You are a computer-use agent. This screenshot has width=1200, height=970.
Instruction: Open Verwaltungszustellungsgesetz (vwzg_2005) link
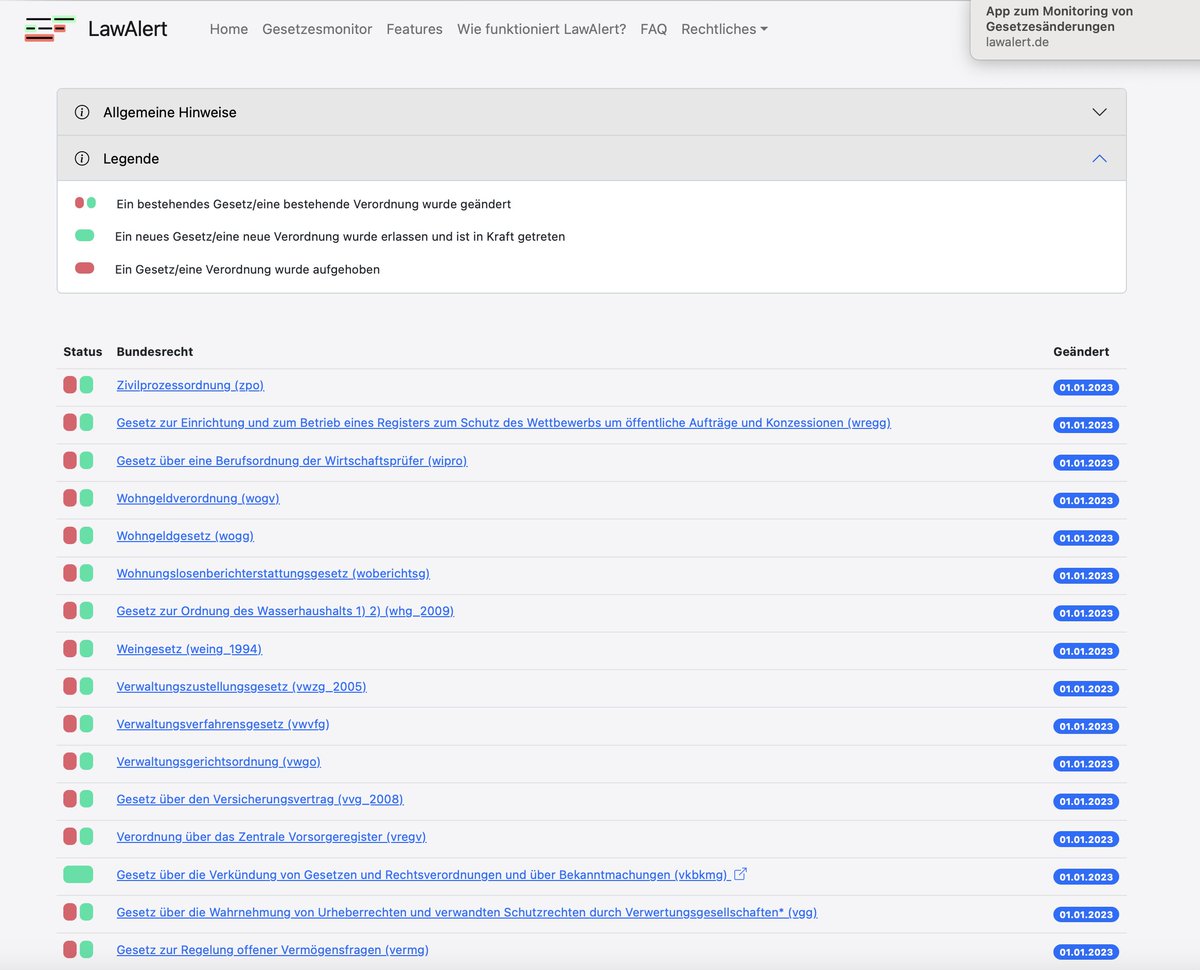click(x=242, y=687)
